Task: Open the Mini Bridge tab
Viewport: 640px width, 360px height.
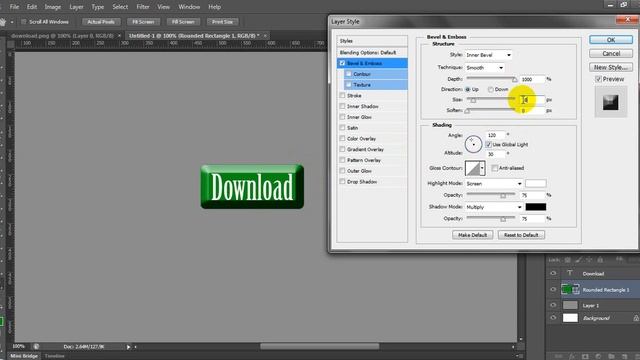Action: click(24, 356)
